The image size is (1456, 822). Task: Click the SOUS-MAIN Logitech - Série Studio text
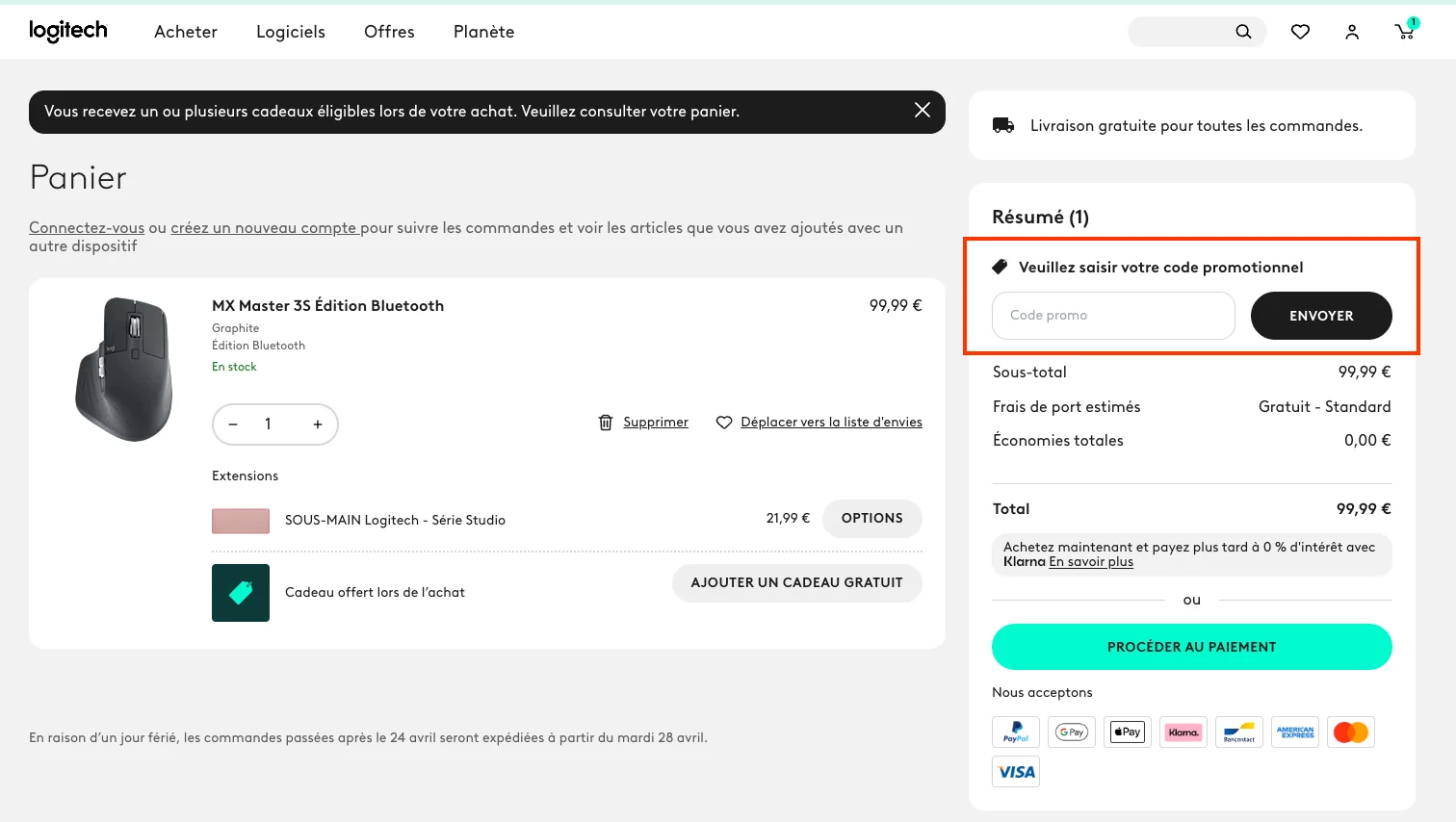pos(395,520)
